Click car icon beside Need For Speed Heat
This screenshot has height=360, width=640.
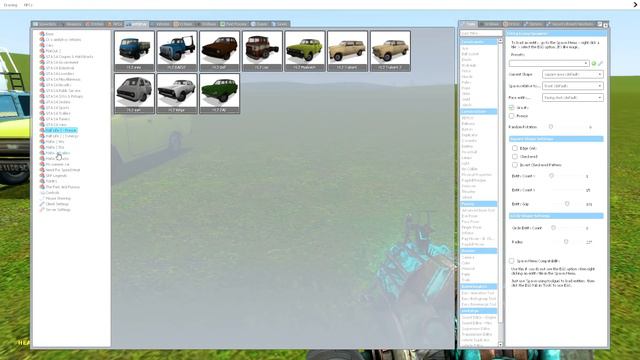click(42, 170)
